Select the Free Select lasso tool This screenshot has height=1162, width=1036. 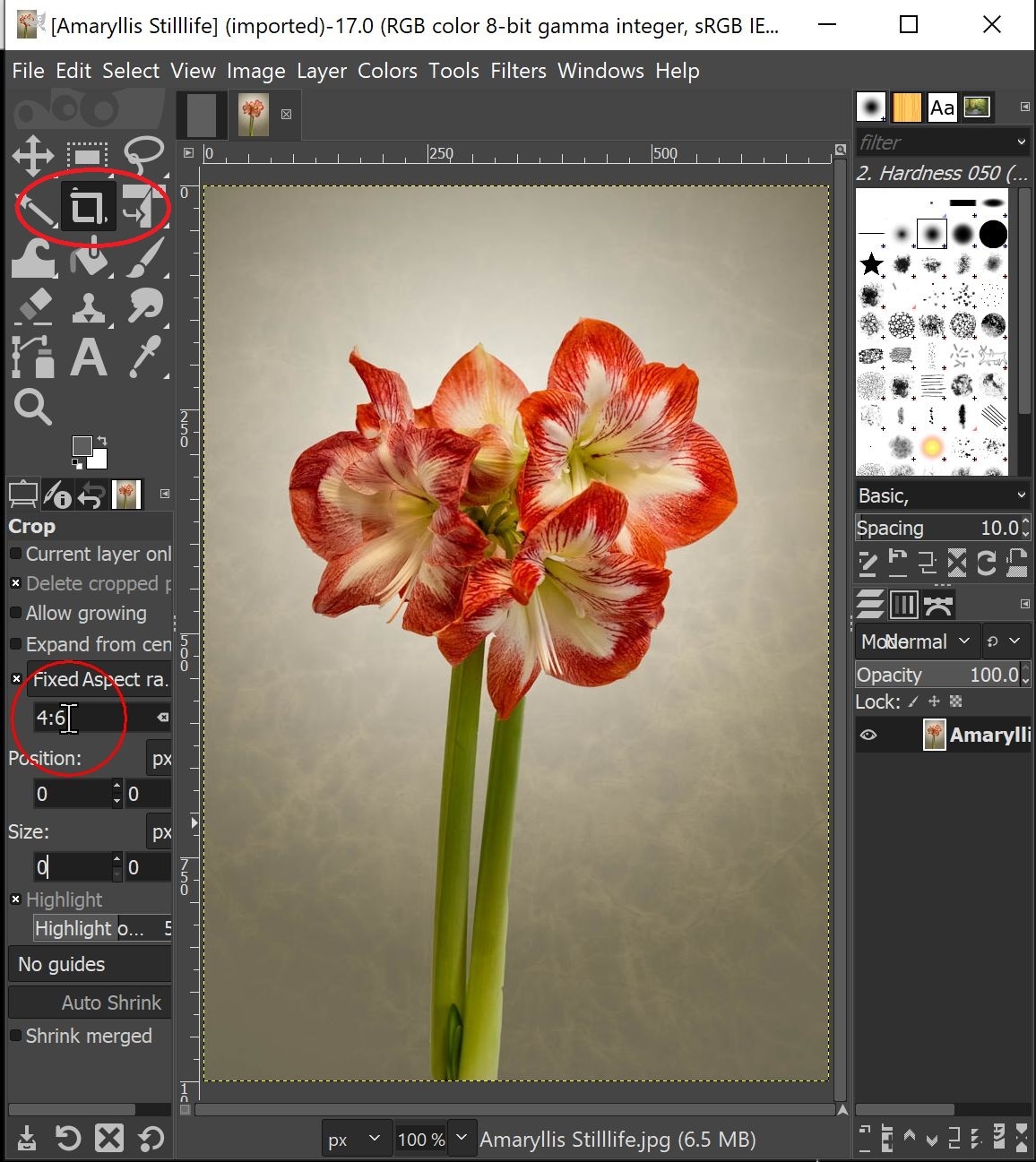coord(143,156)
